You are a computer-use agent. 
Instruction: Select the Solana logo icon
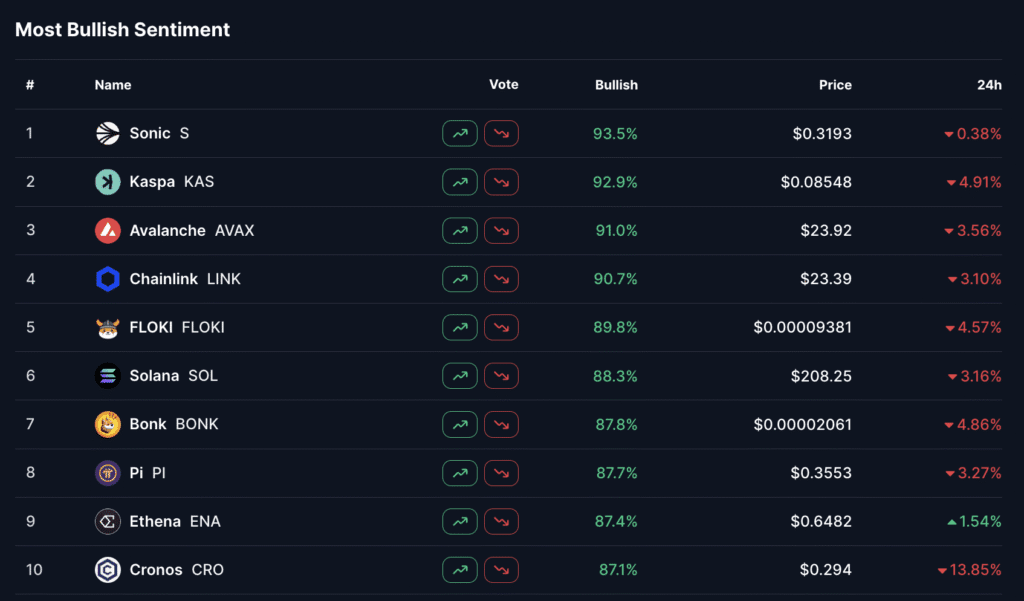tap(110, 375)
